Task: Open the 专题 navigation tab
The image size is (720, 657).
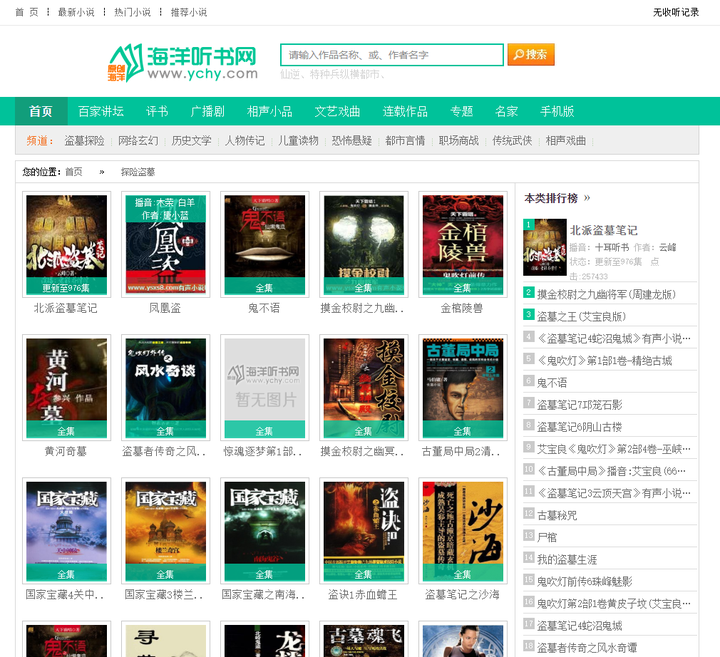Action: point(461,111)
